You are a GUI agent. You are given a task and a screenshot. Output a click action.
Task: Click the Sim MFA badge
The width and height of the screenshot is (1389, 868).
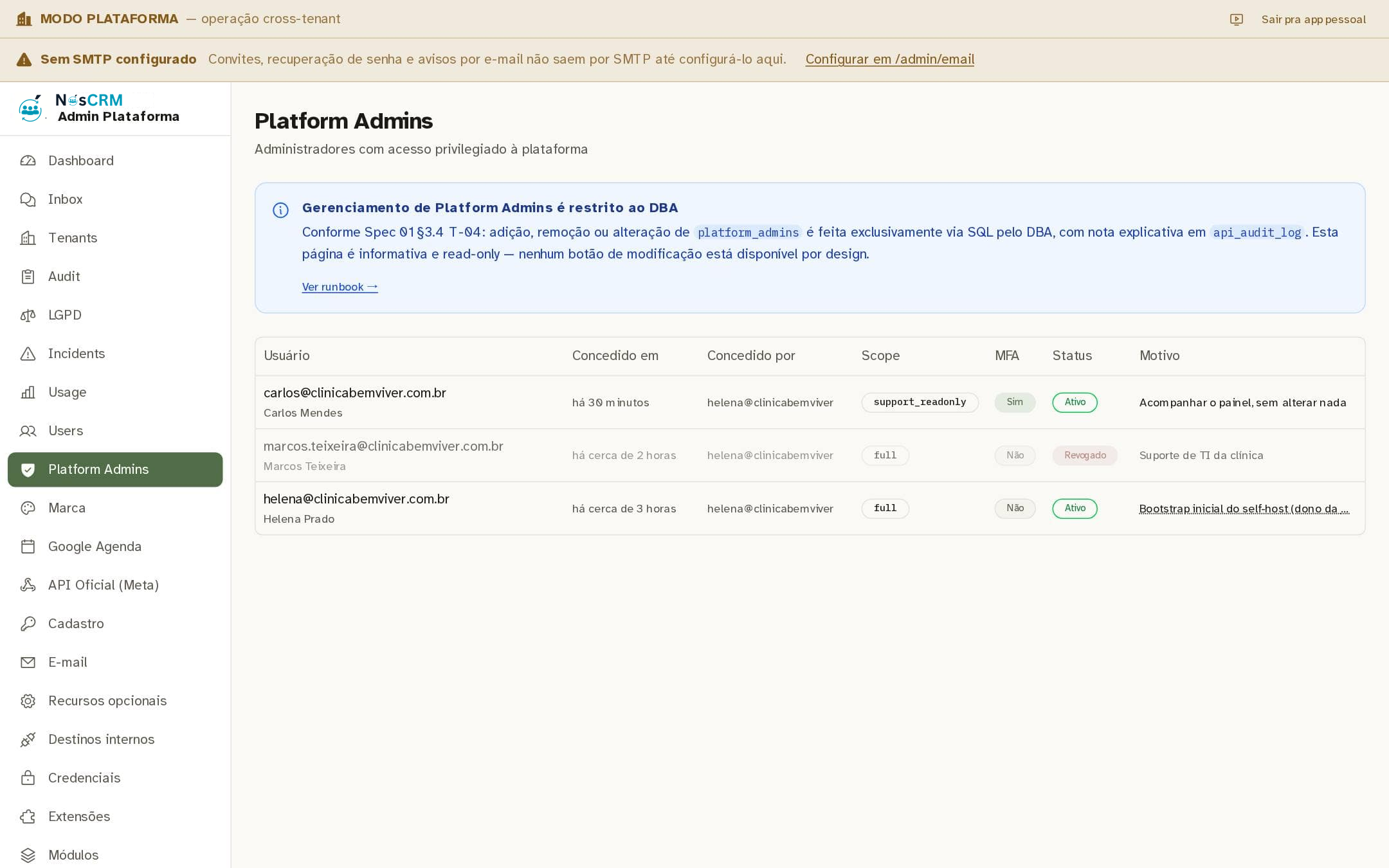click(1015, 402)
